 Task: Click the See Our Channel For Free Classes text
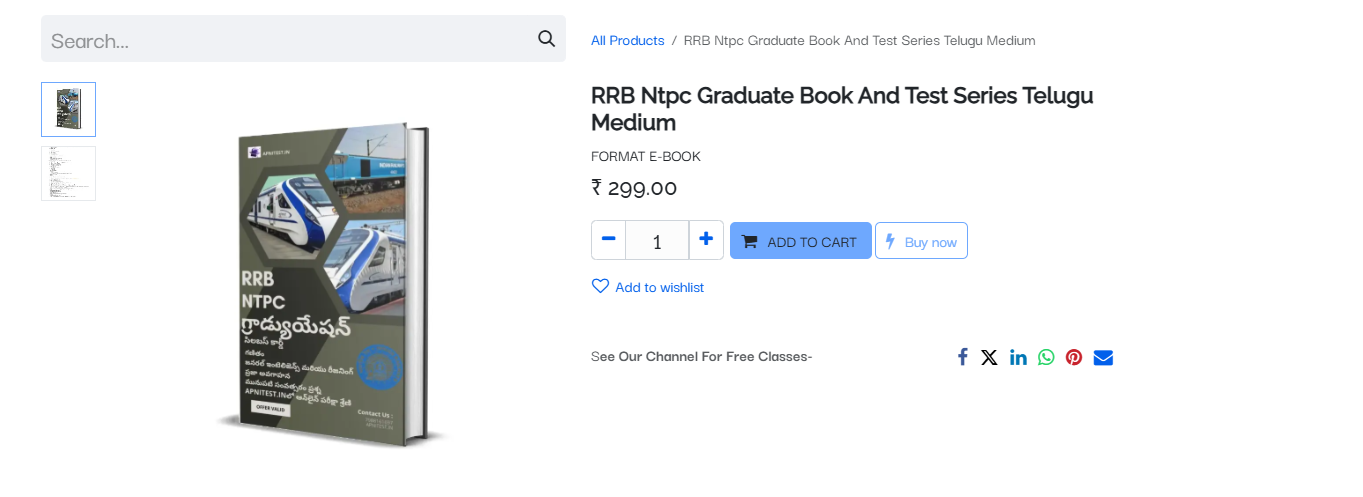click(701, 356)
